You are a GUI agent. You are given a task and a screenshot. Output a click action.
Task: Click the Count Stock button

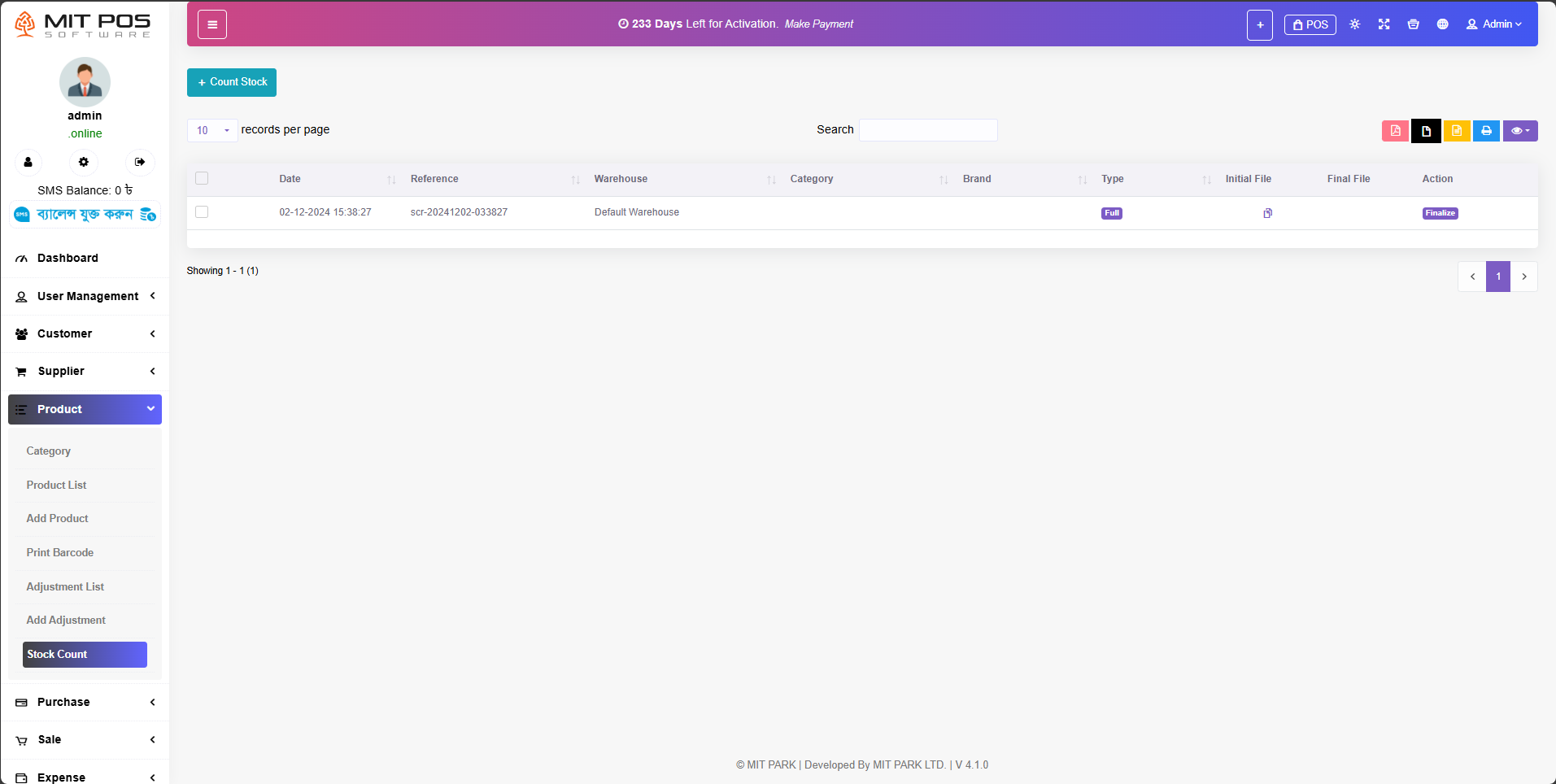click(232, 82)
